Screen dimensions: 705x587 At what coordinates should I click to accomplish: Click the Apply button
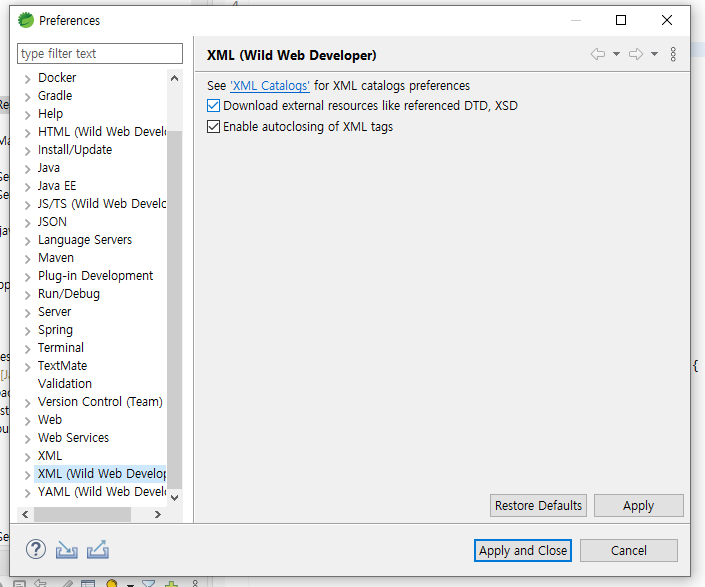pyautogui.click(x=638, y=506)
